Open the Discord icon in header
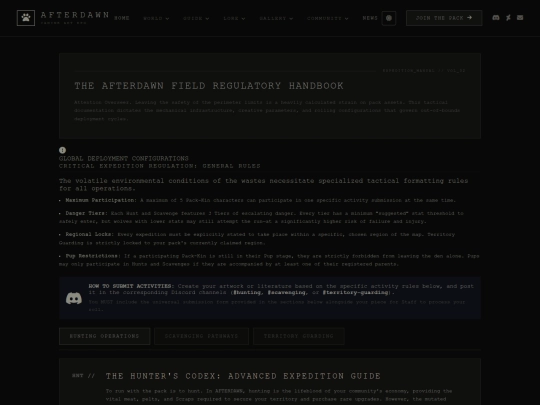Image resolution: width=540 pixels, height=405 pixels. [x=496, y=18]
